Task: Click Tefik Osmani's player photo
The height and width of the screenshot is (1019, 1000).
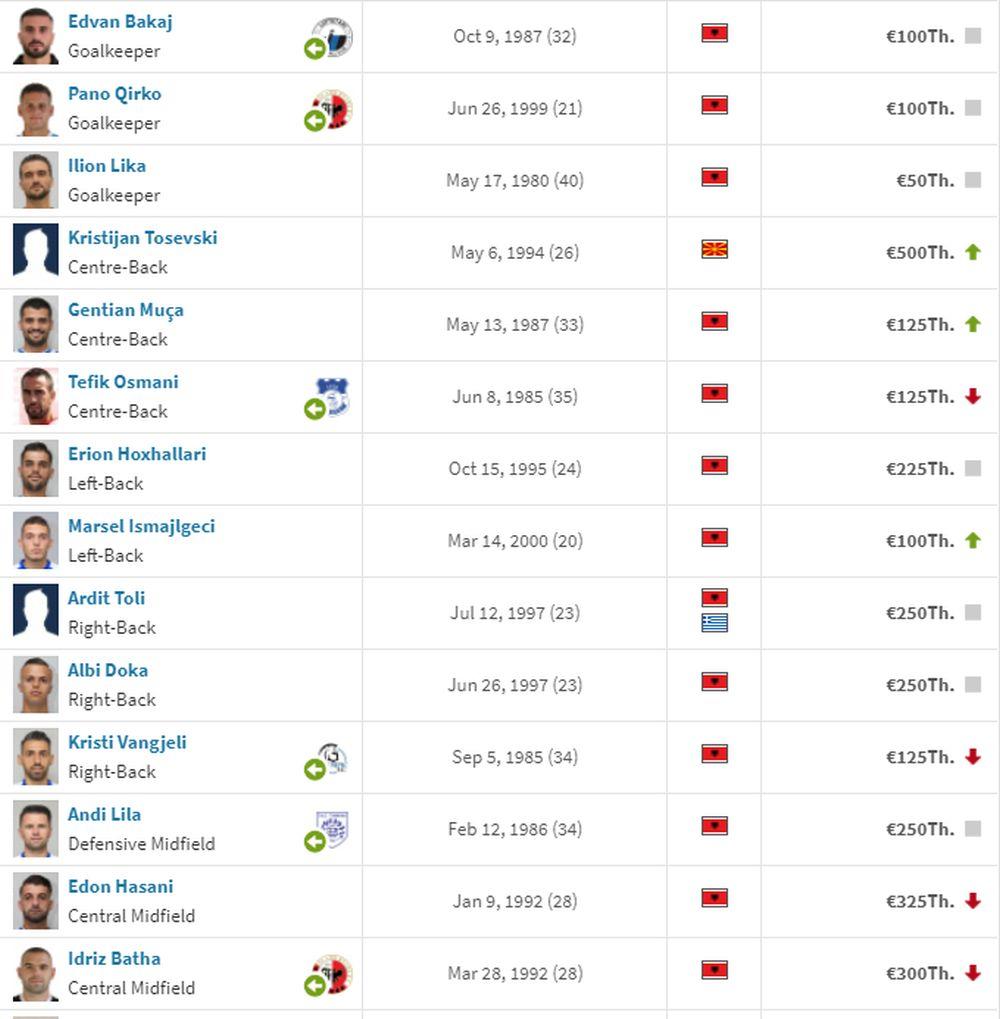Action: [x=36, y=397]
